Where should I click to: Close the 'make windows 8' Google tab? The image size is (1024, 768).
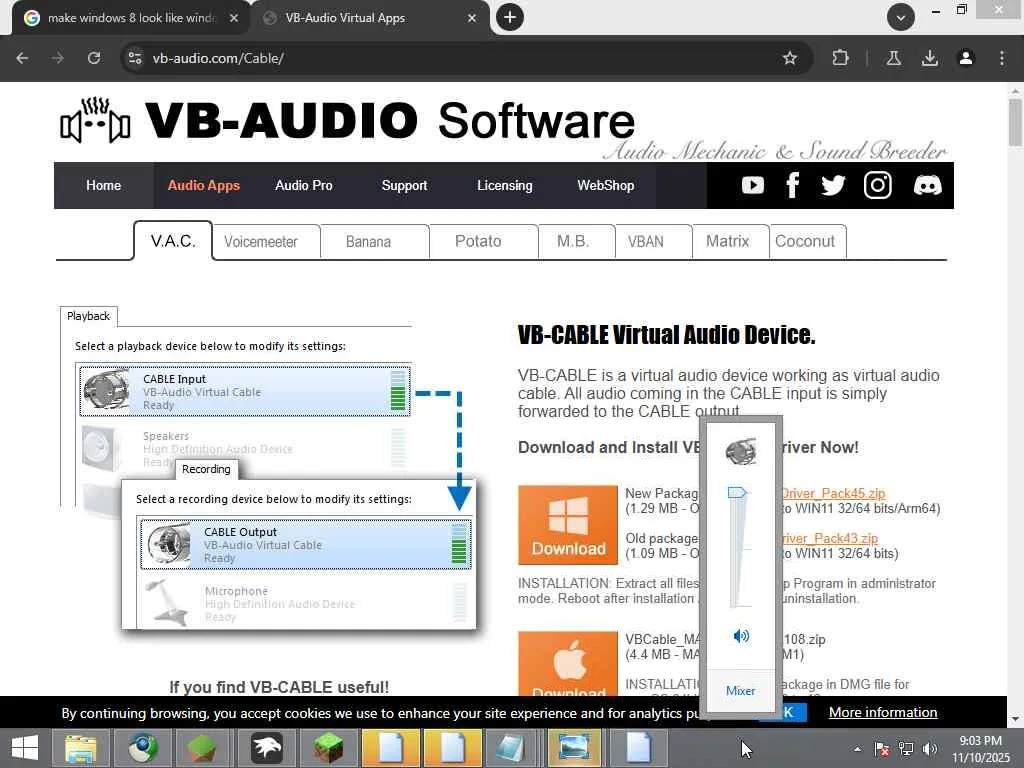[234, 18]
